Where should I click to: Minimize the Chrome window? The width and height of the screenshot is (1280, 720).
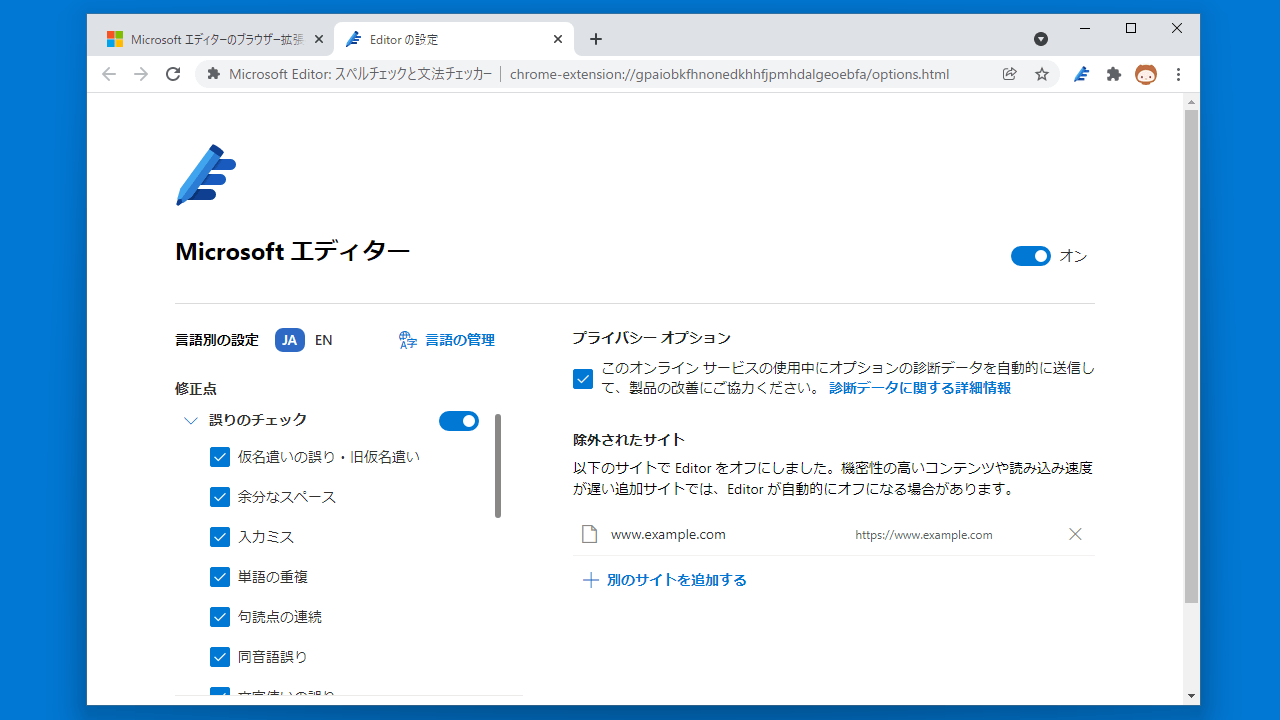[1085, 28]
